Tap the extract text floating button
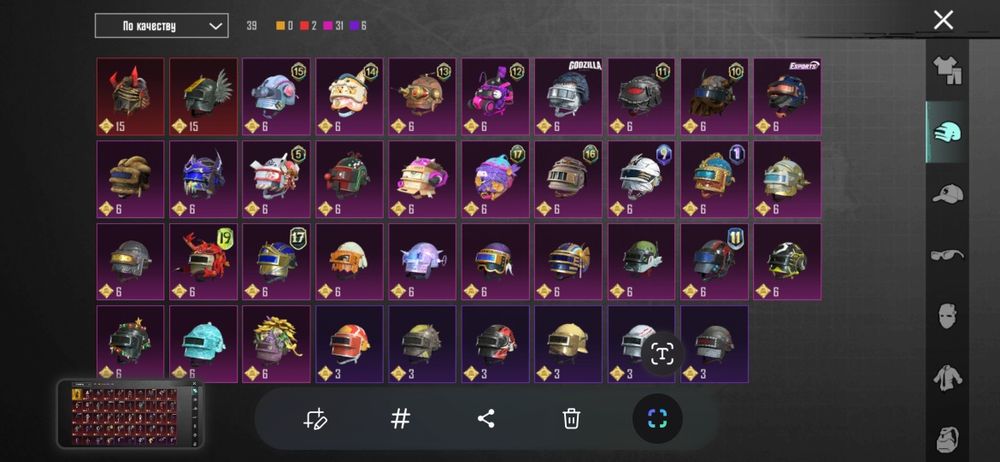The width and height of the screenshot is (1000, 462). point(662,354)
